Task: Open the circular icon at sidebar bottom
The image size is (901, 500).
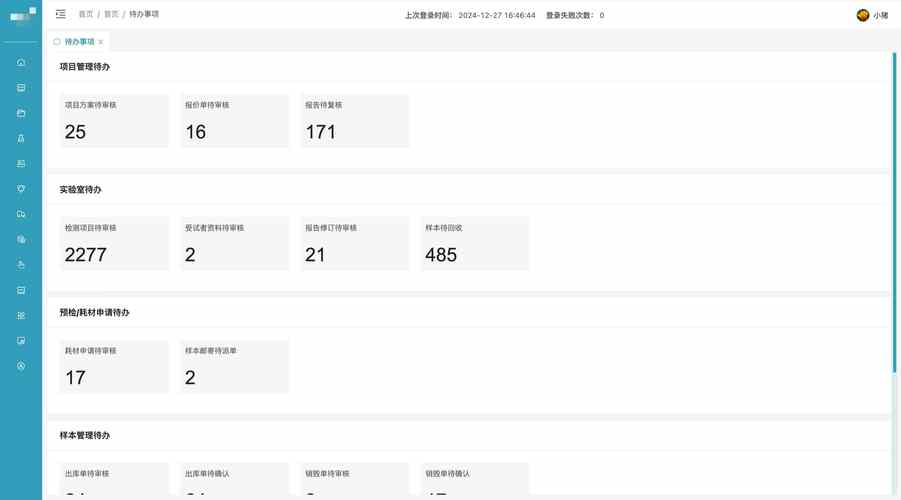Action: tap(21, 366)
